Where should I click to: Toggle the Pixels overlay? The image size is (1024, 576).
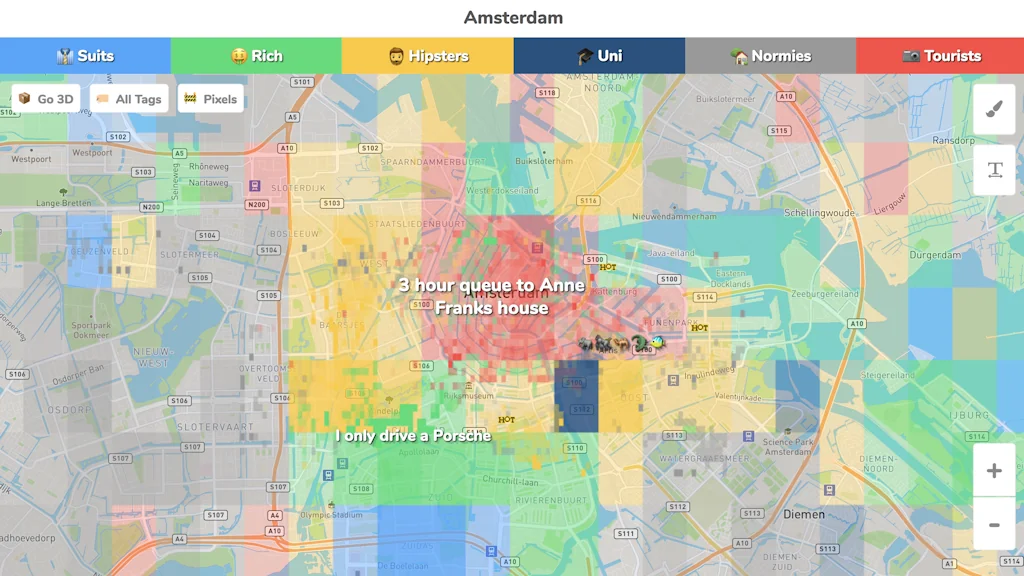tap(211, 98)
